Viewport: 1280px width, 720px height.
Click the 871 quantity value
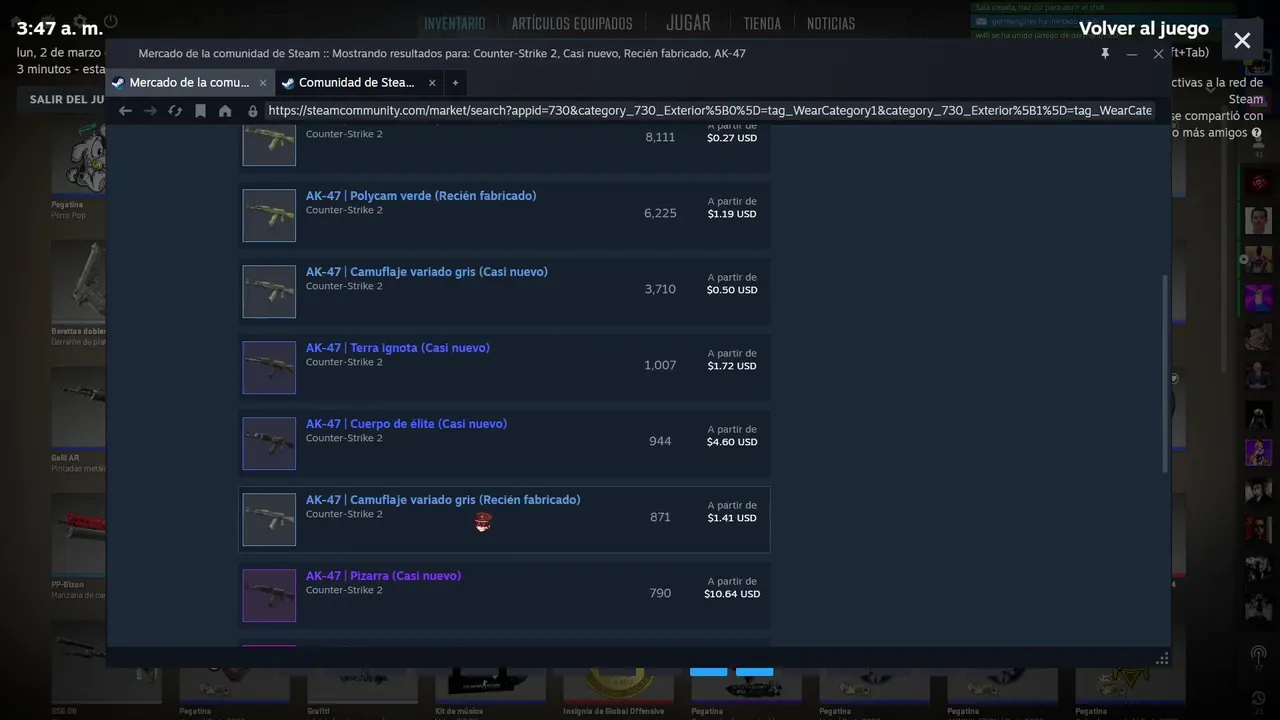pos(660,517)
